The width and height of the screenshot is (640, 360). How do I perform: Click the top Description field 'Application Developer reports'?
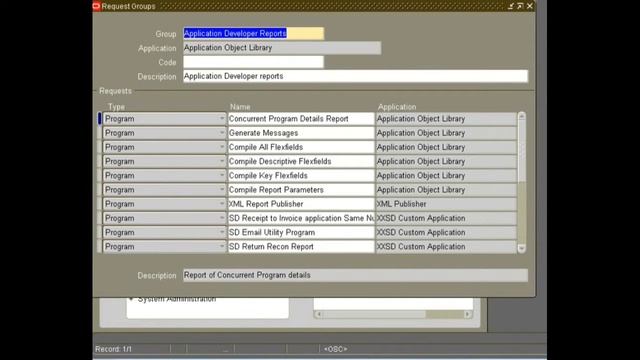coord(356,76)
